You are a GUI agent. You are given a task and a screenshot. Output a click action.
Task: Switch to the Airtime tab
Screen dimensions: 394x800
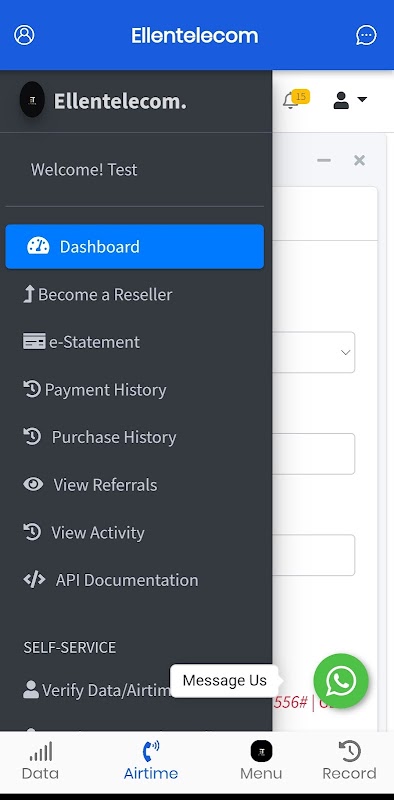click(x=151, y=761)
